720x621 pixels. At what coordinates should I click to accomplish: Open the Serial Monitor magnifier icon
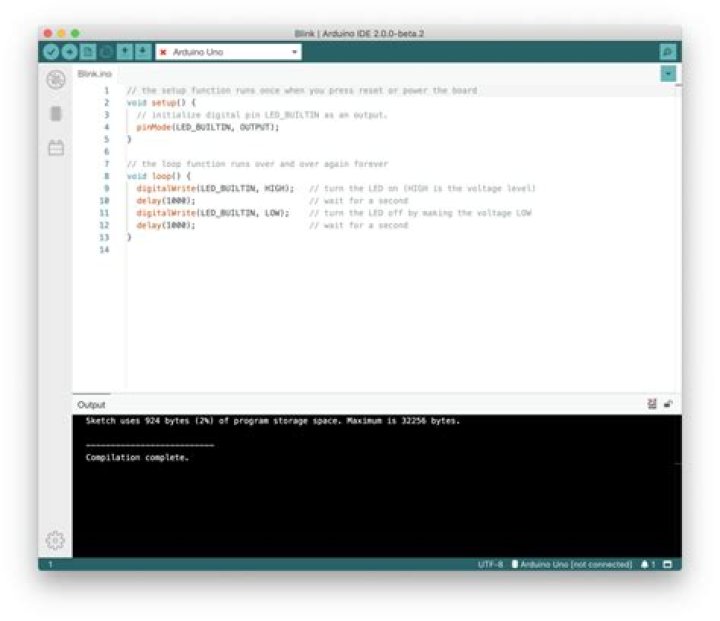click(668, 52)
